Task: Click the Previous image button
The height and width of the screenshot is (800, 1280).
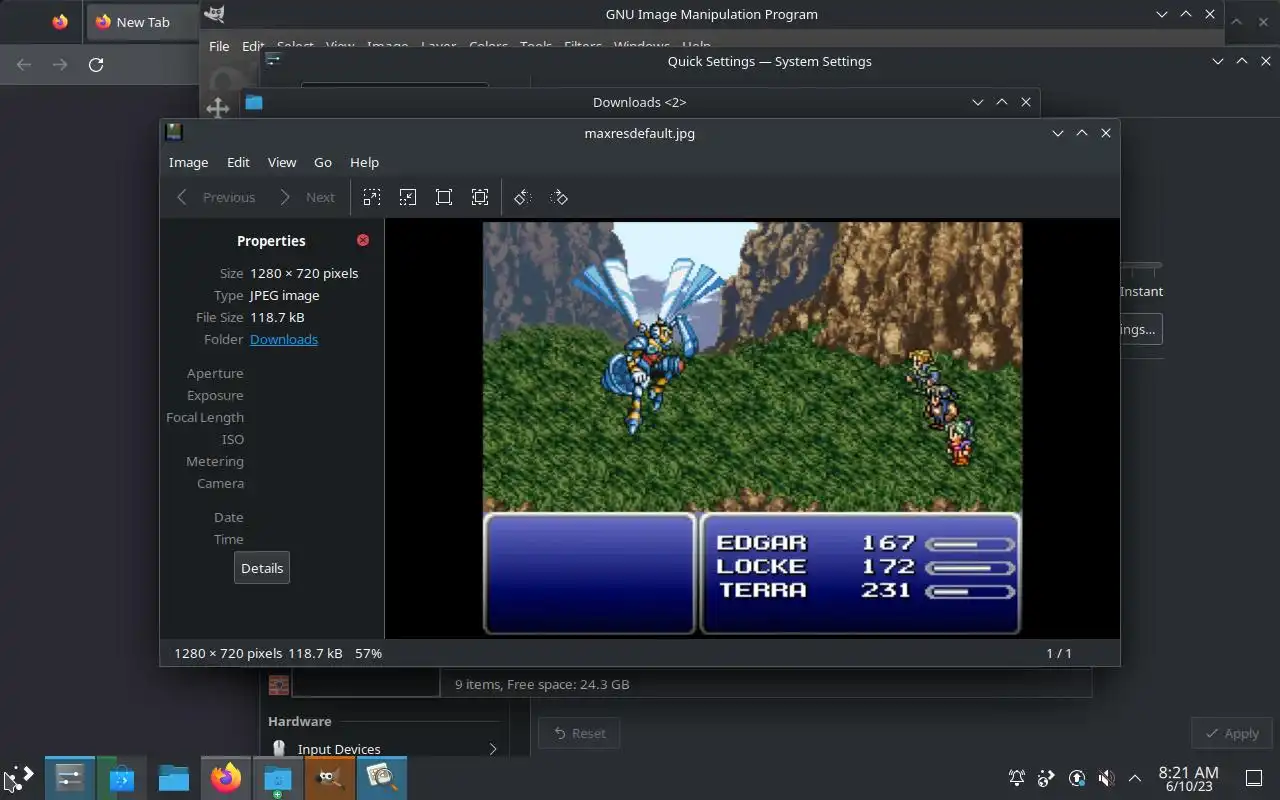Action: click(x=216, y=197)
